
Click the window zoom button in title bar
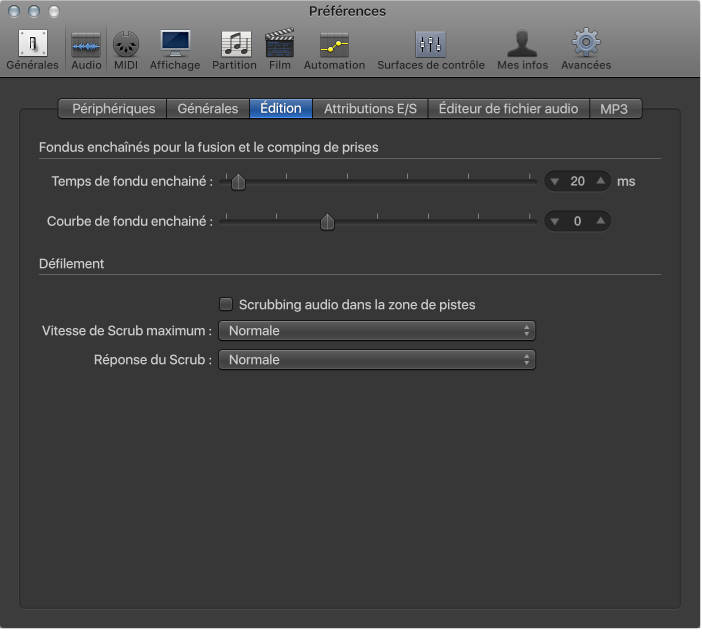pos(54,11)
